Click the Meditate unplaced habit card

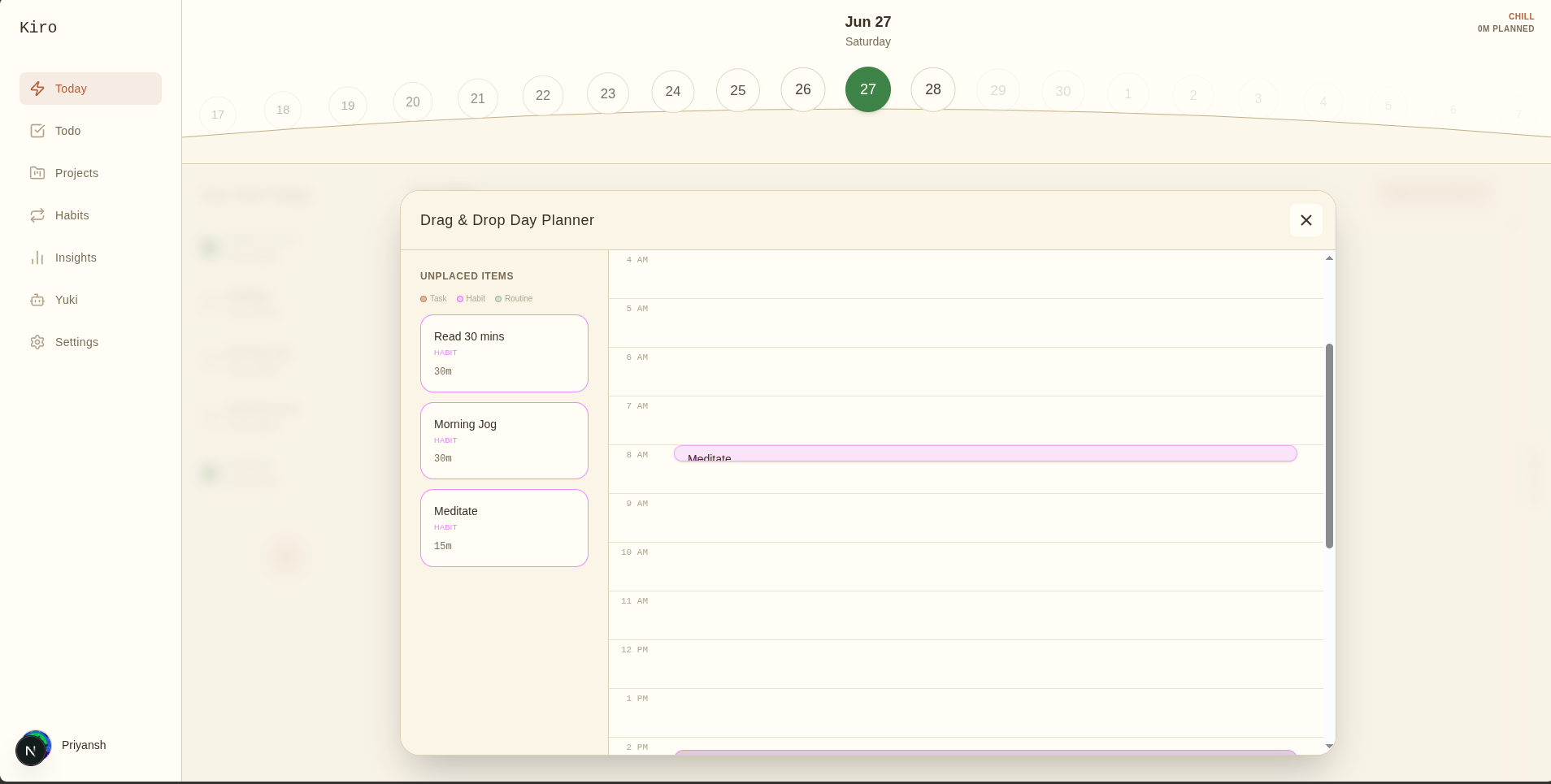coord(504,528)
